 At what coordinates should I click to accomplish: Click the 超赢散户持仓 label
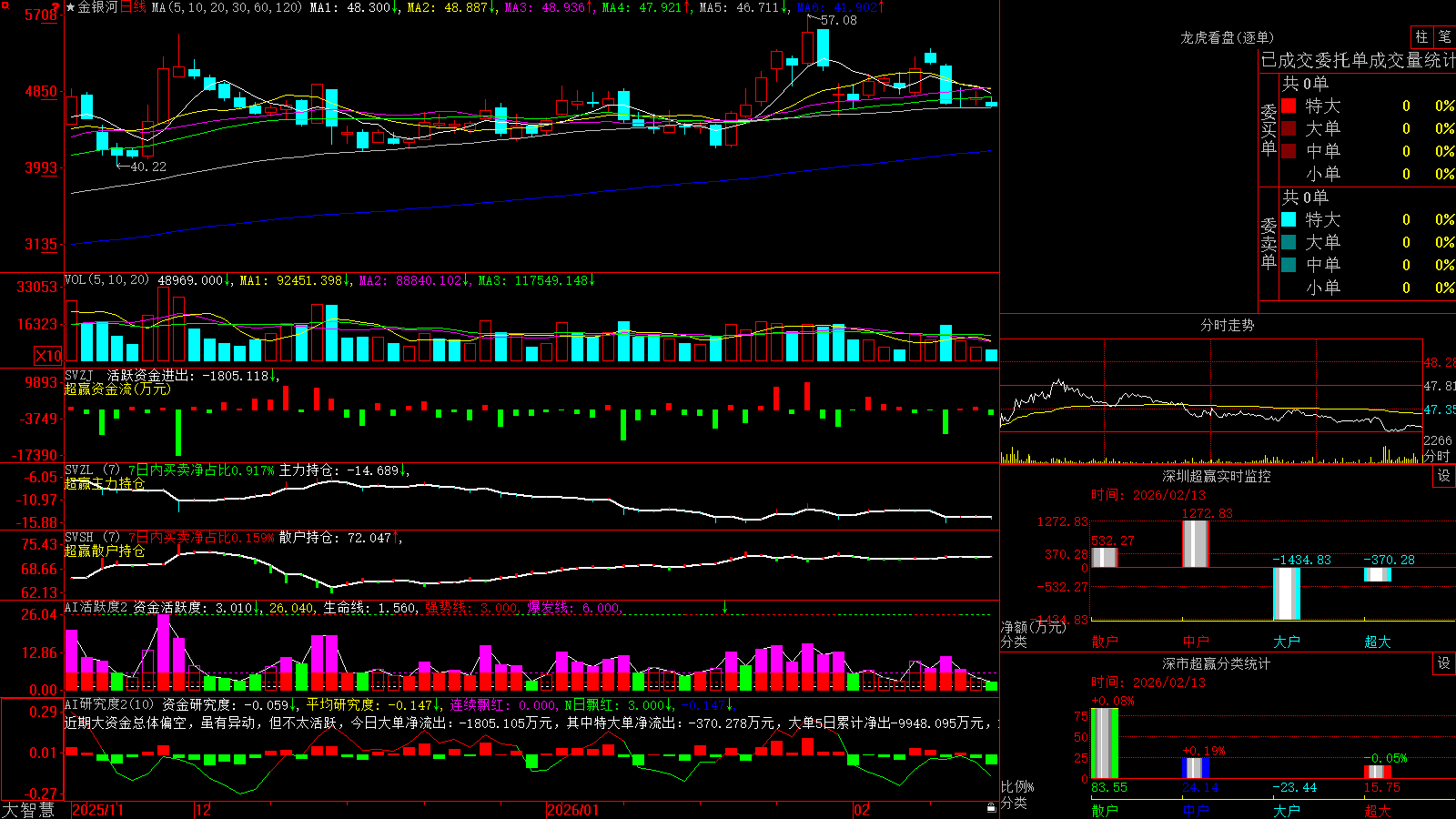[105, 551]
